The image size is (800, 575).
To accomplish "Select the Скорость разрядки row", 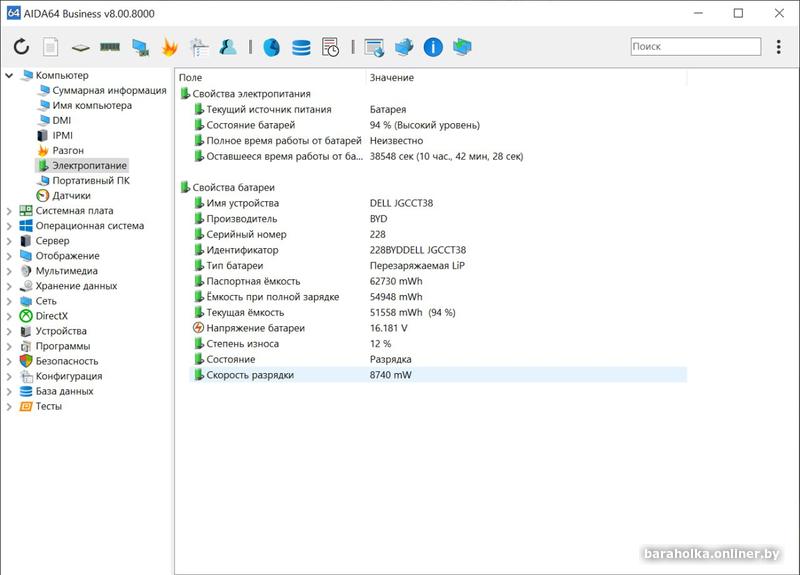I will (439, 375).
